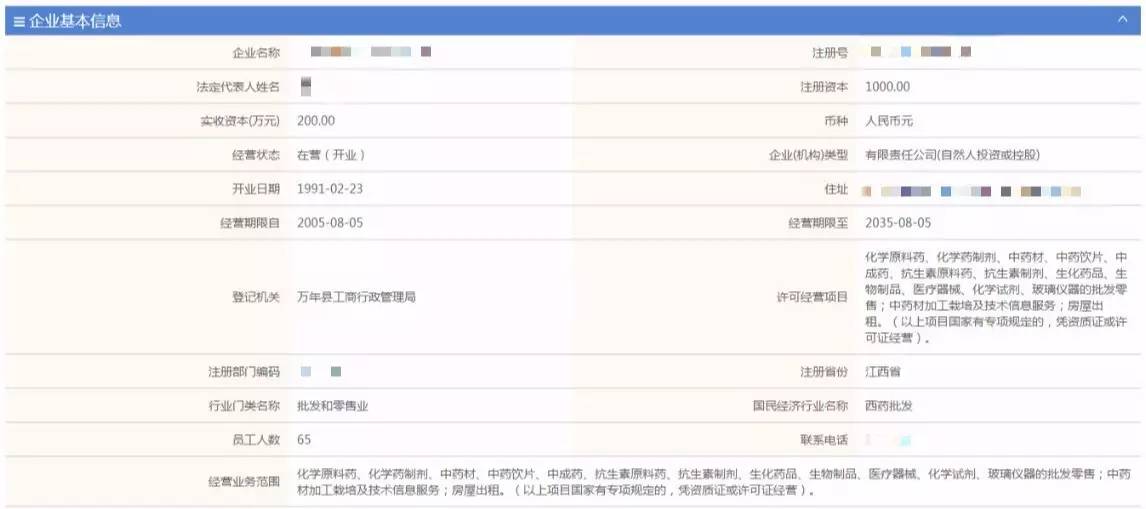Select the 经营期限至 date 2035-08-05

point(898,223)
